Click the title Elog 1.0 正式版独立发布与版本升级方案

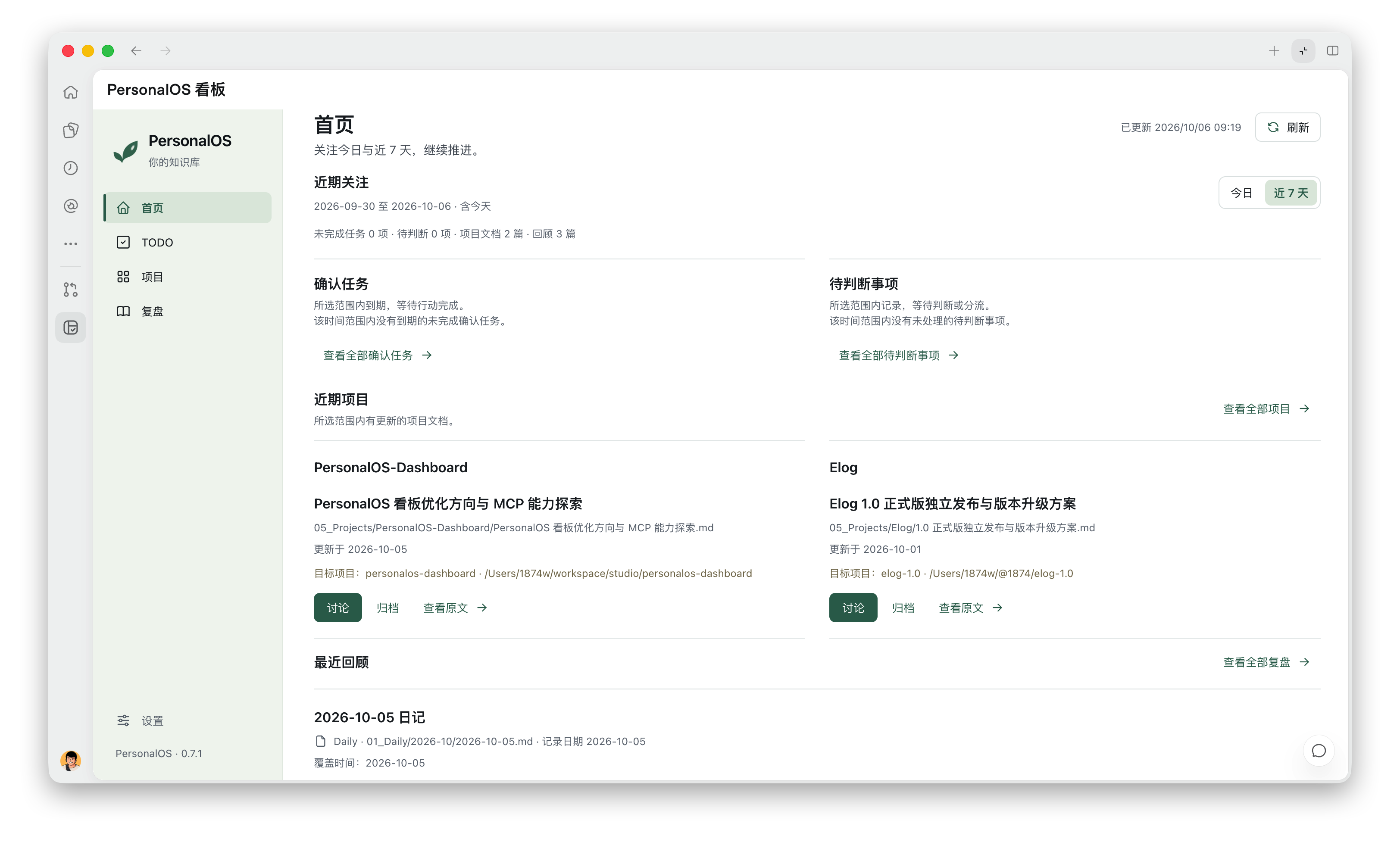pos(952,504)
